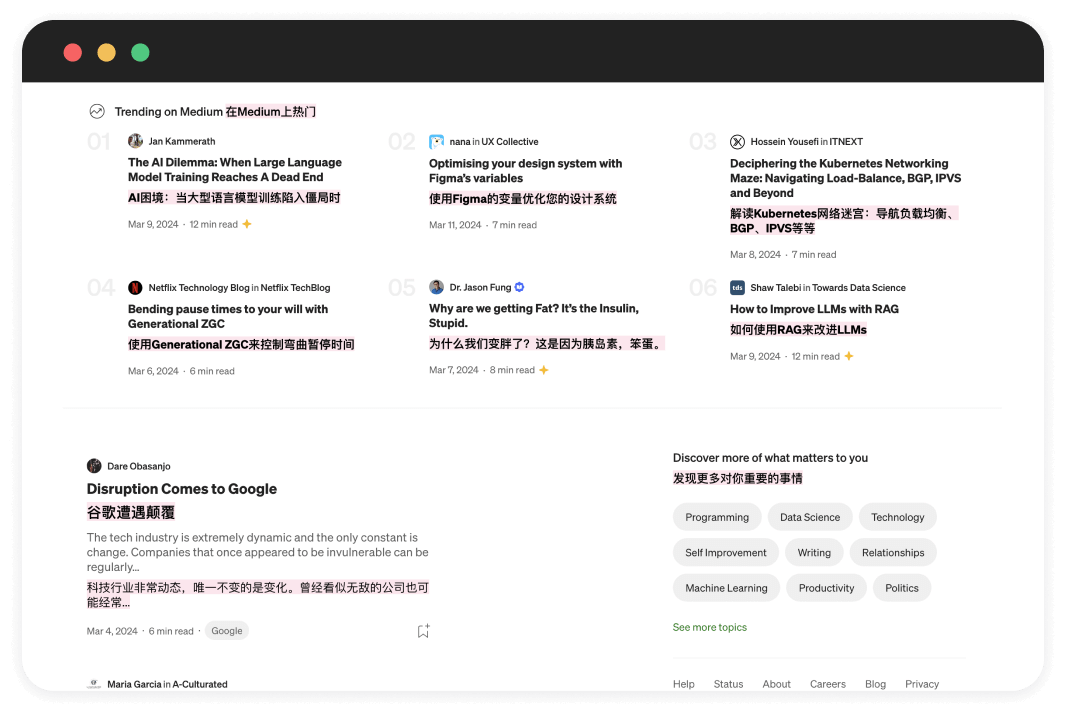Open the Help footer link

[x=684, y=684]
